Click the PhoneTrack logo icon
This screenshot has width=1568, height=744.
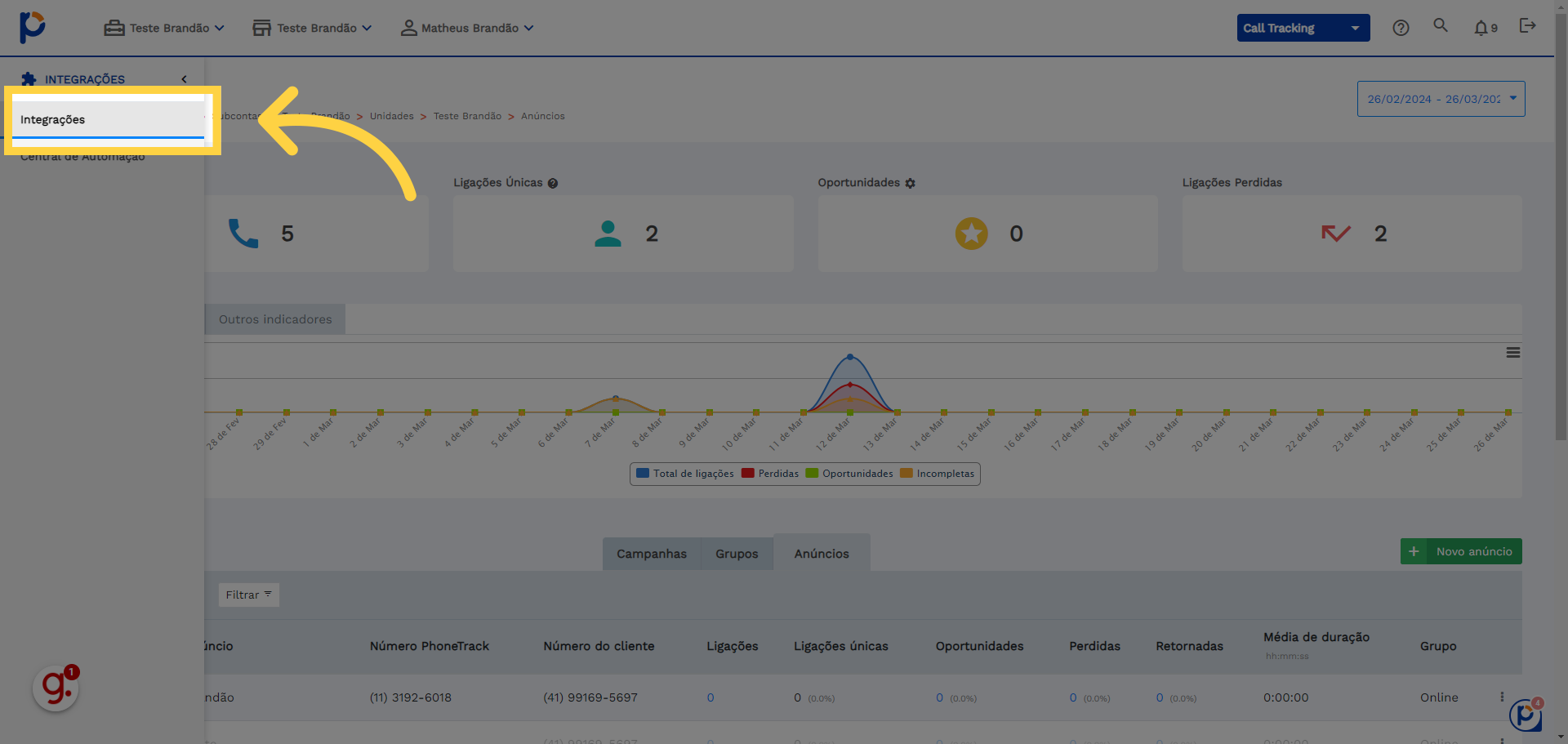coord(32,27)
